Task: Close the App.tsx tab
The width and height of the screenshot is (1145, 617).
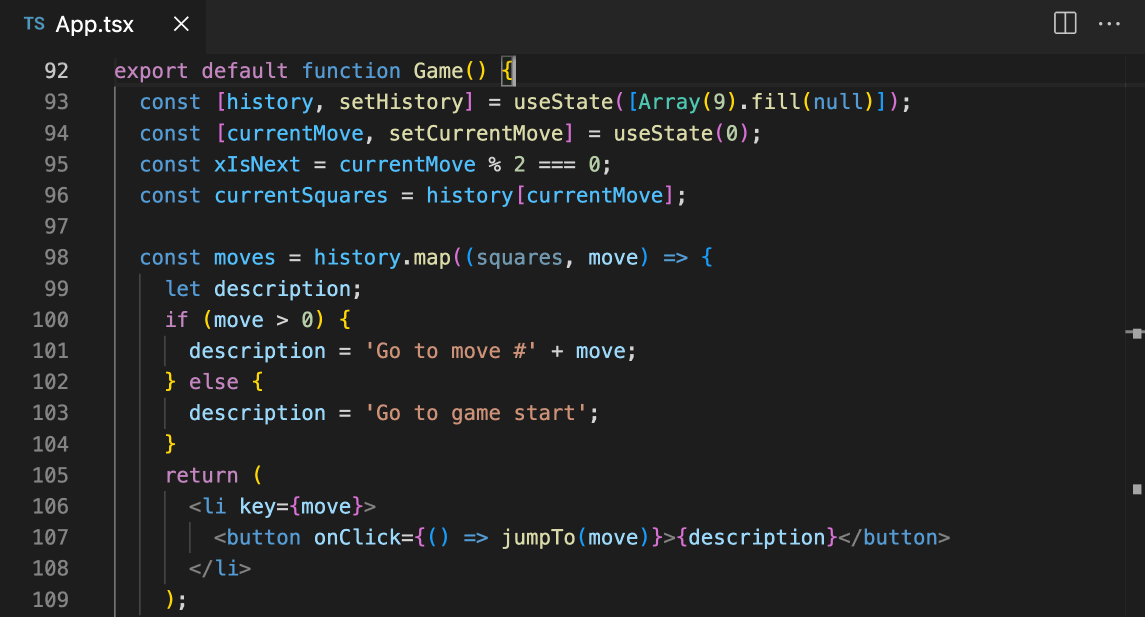Action: tap(180, 24)
